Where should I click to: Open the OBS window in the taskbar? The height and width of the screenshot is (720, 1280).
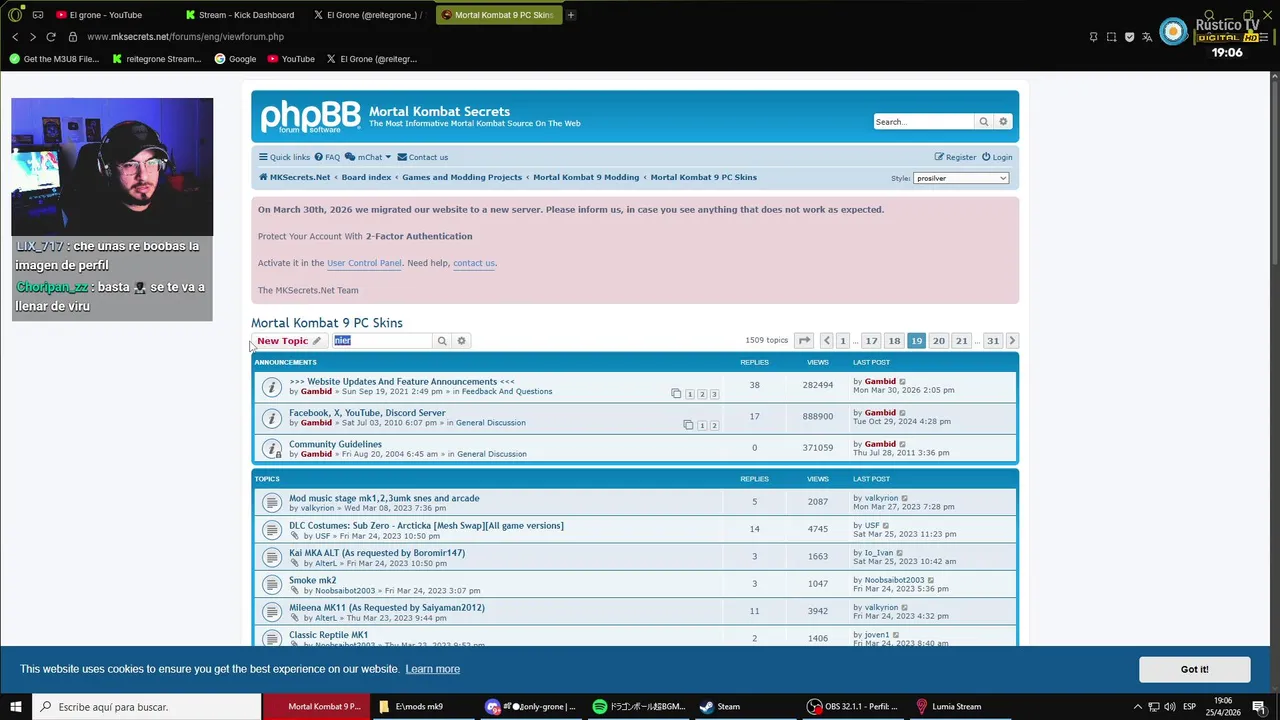[x=853, y=707]
